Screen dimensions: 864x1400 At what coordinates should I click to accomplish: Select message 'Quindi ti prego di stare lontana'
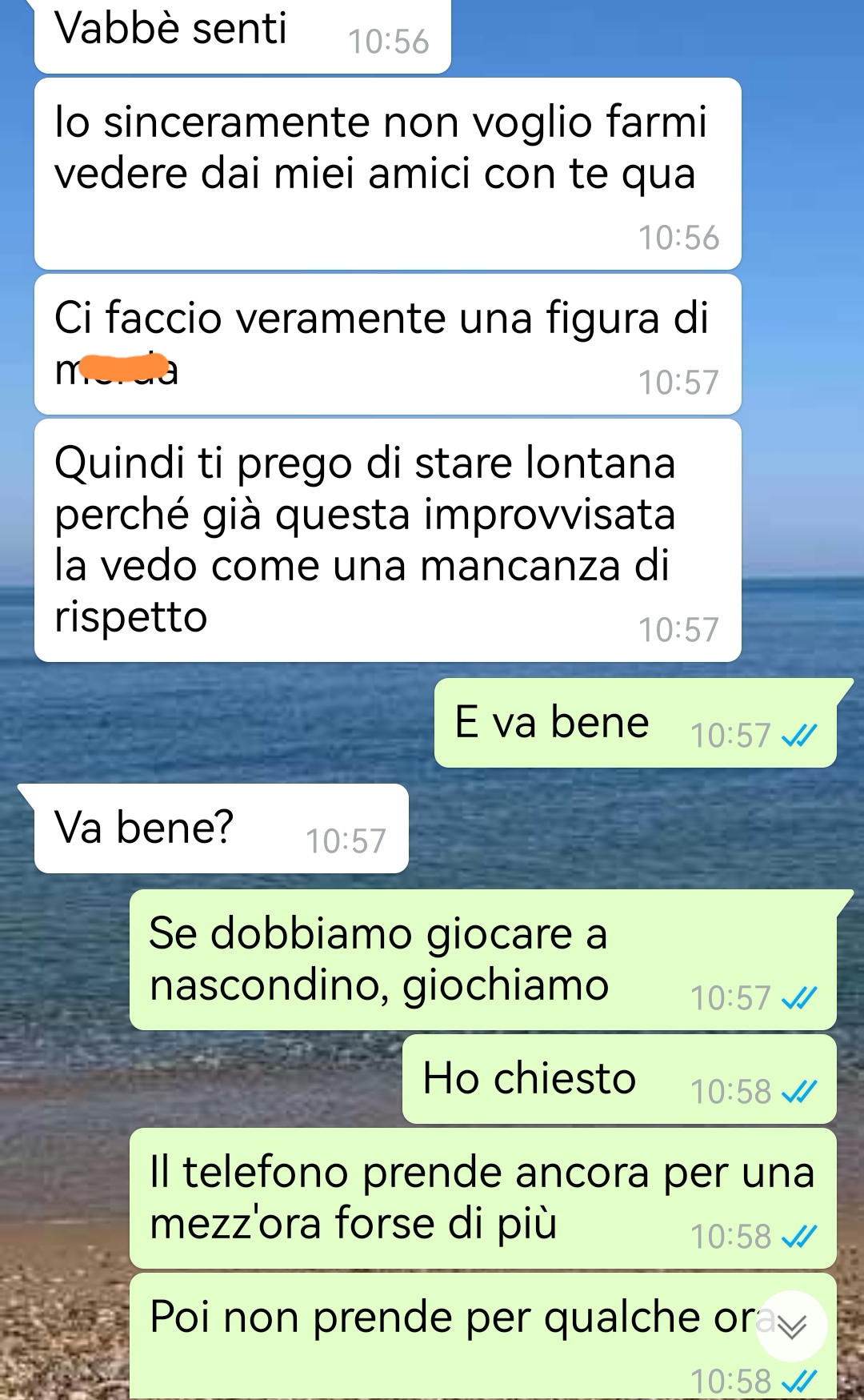pos(388,540)
